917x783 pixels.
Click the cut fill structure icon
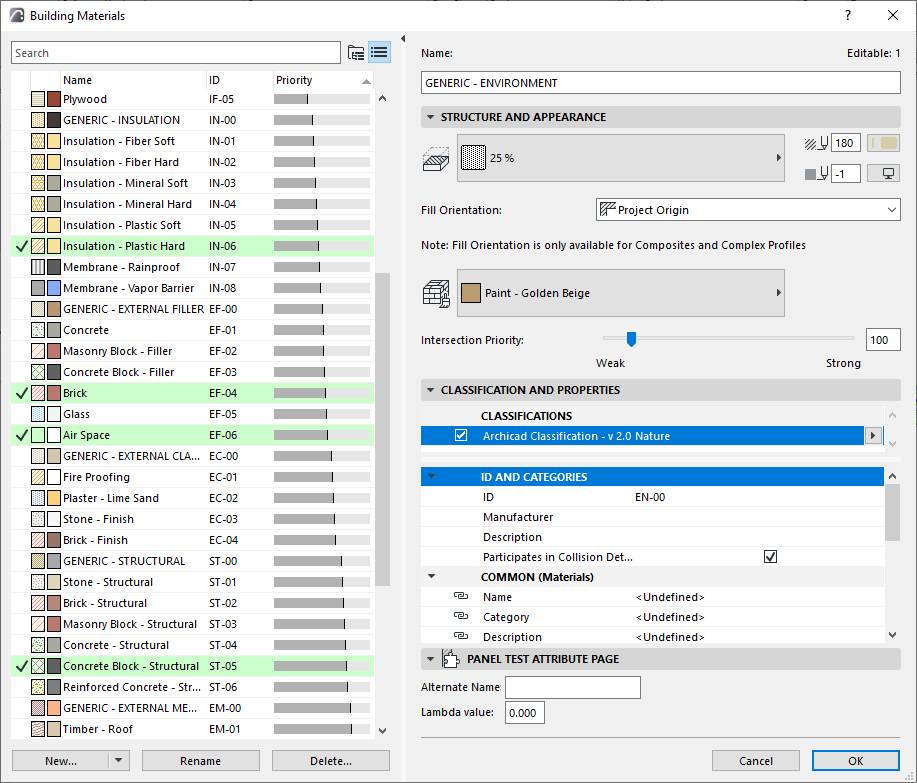436,158
